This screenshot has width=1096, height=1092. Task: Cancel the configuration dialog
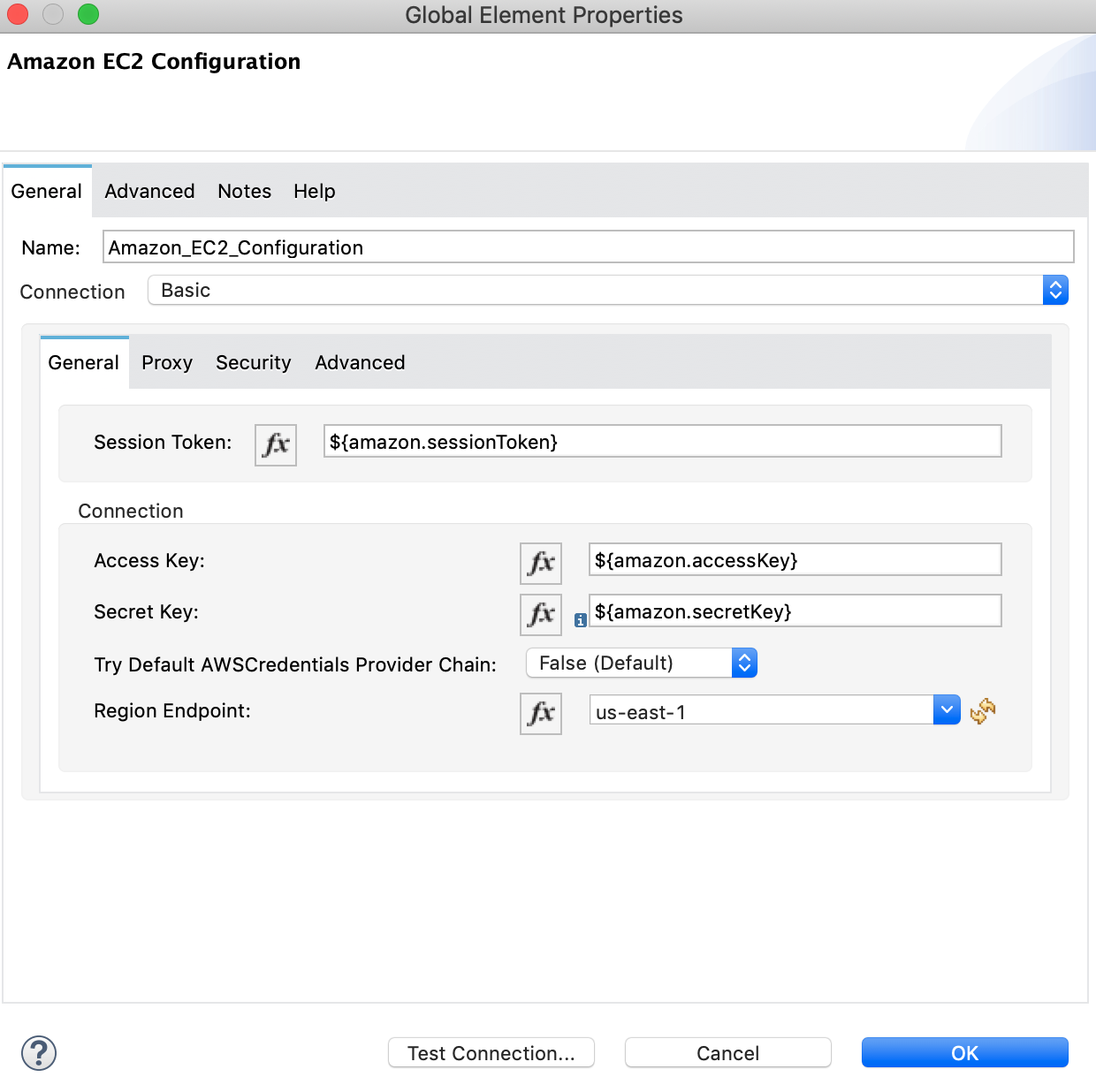727,1052
